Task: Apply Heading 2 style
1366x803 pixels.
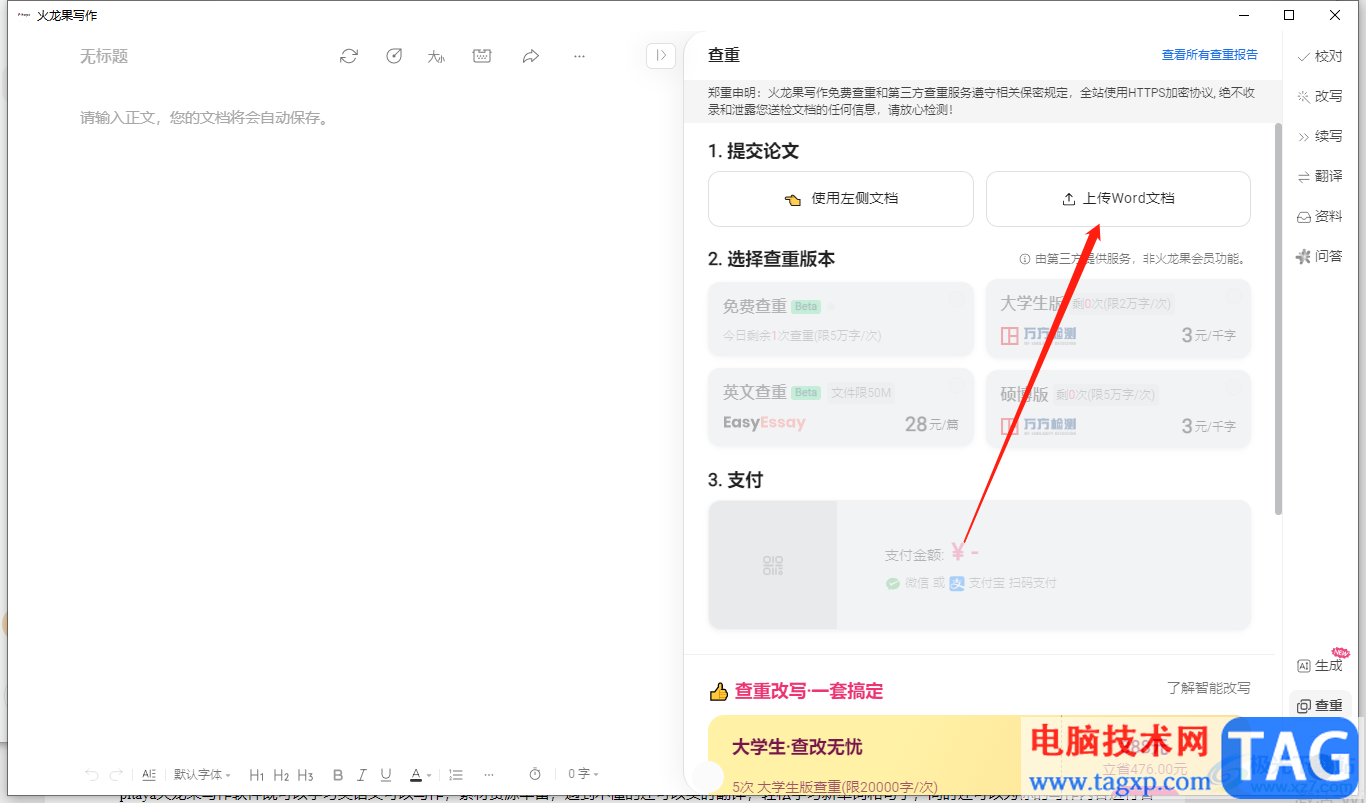Action: 281,775
